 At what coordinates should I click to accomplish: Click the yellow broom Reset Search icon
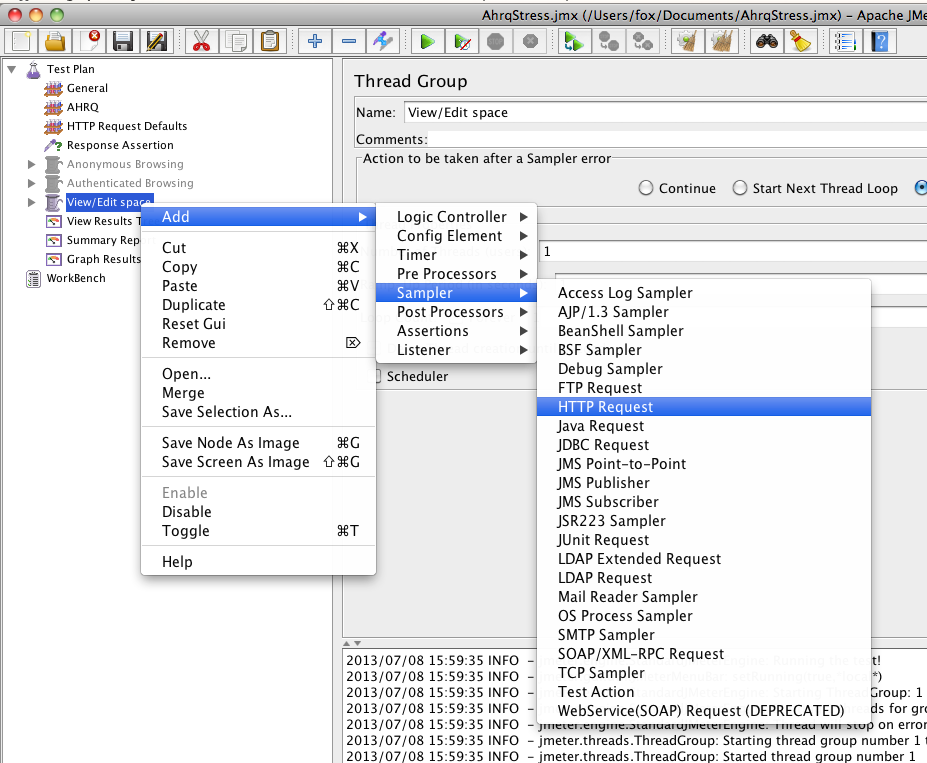click(800, 41)
